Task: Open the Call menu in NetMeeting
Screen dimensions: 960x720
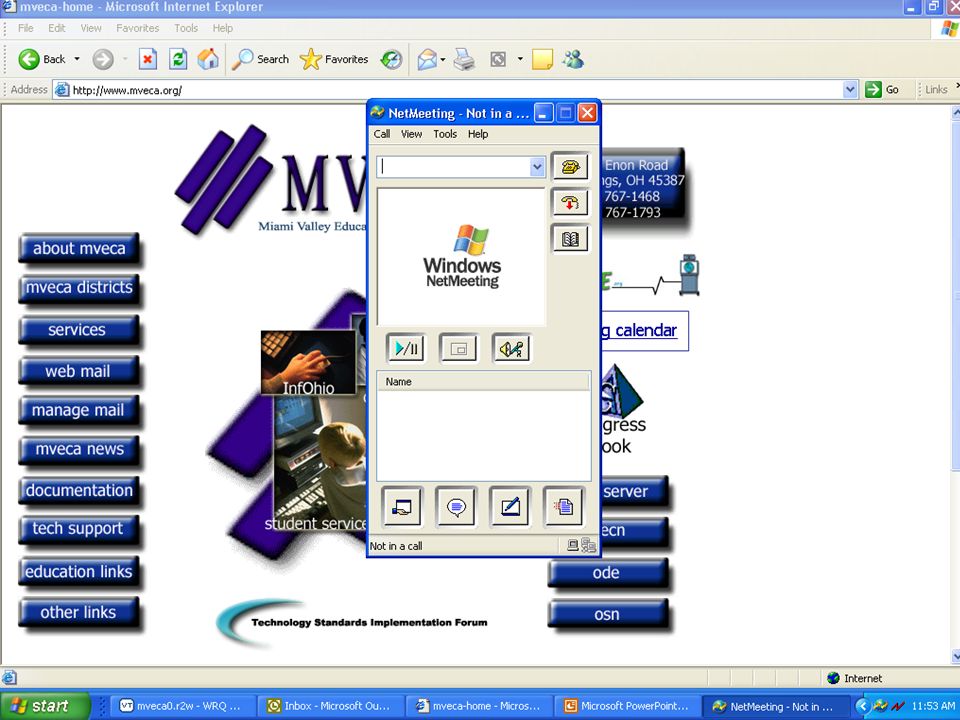Action: point(382,134)
